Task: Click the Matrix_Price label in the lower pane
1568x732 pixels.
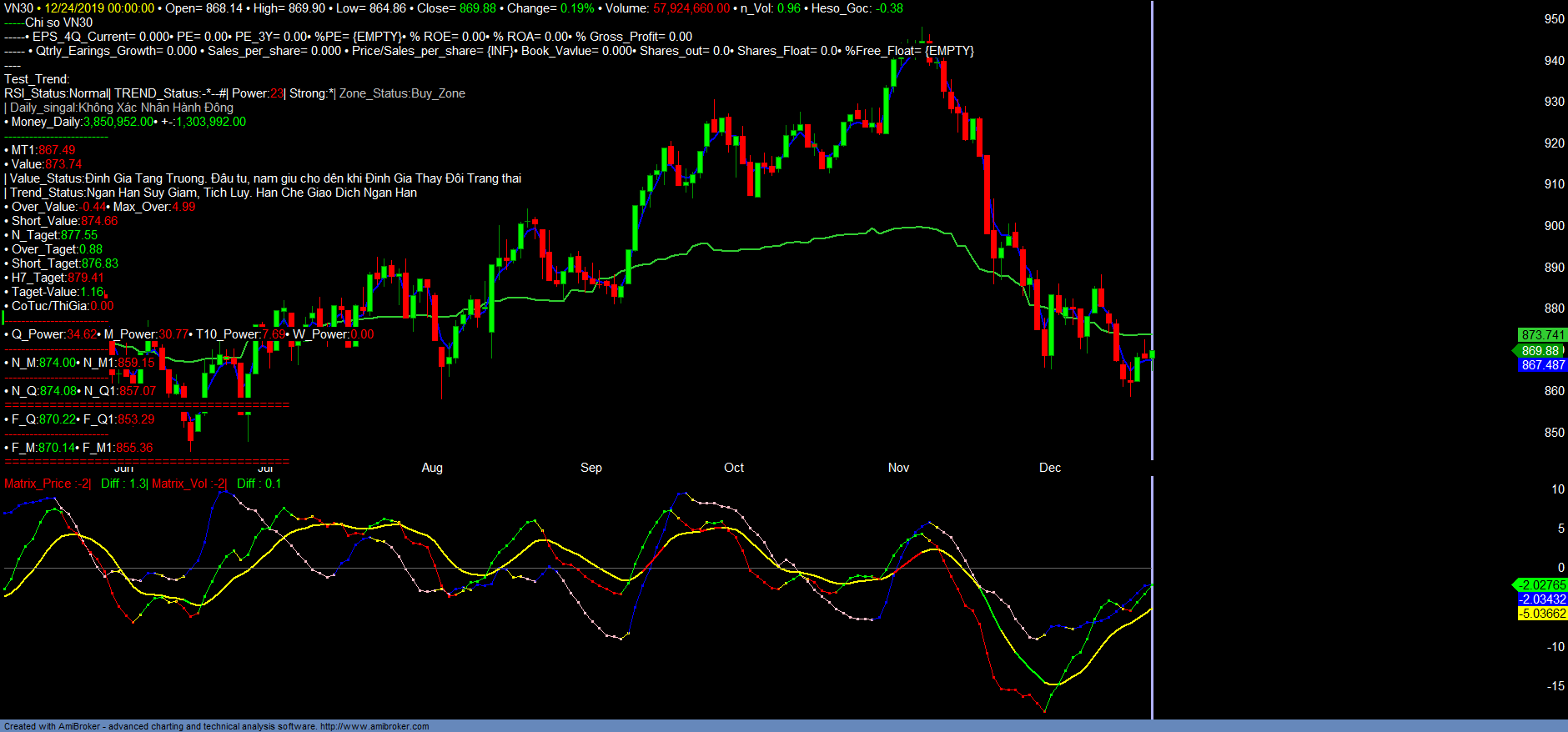Action: (38, 484)
